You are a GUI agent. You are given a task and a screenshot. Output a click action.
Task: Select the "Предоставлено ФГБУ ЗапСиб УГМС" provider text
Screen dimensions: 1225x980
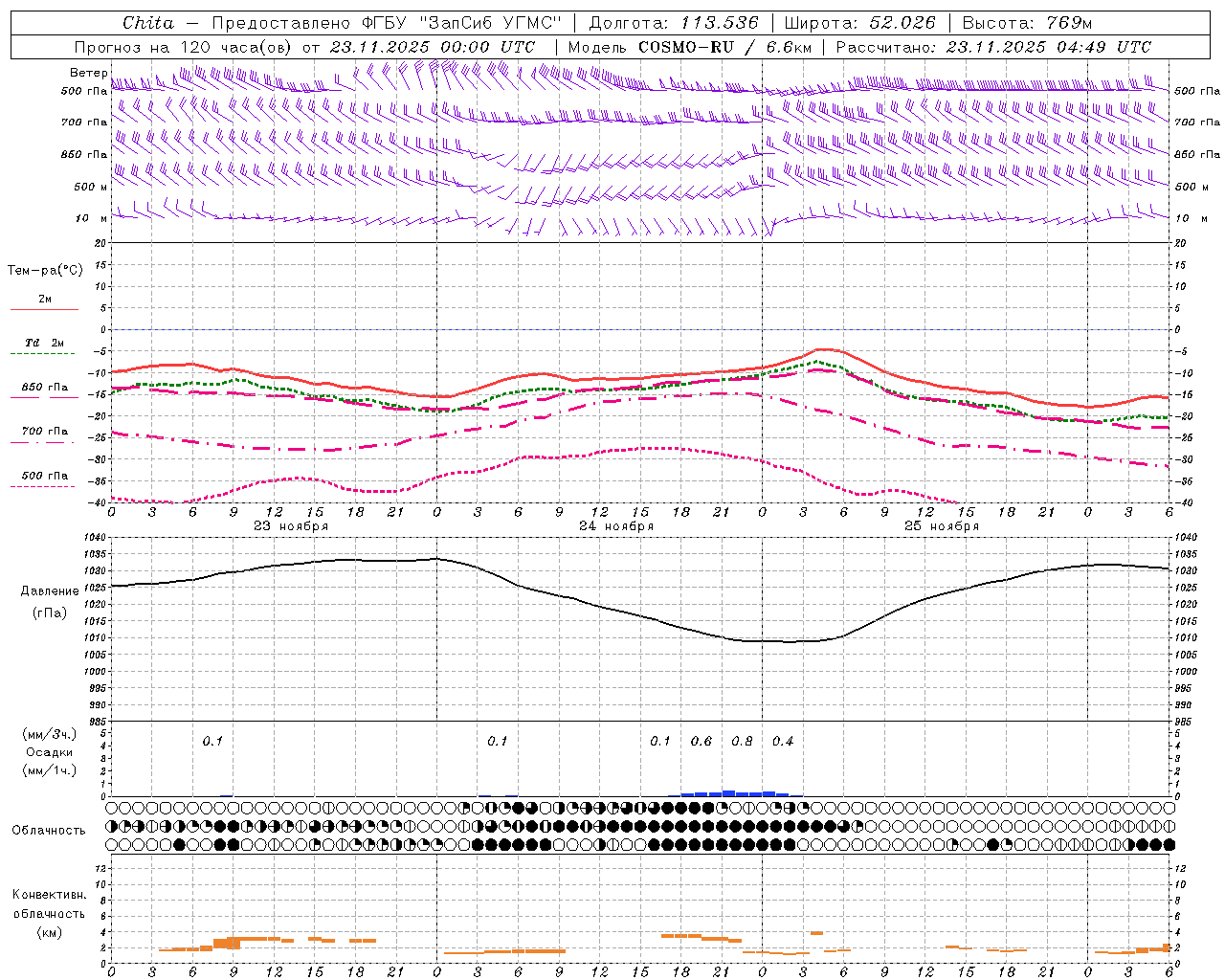387,23
